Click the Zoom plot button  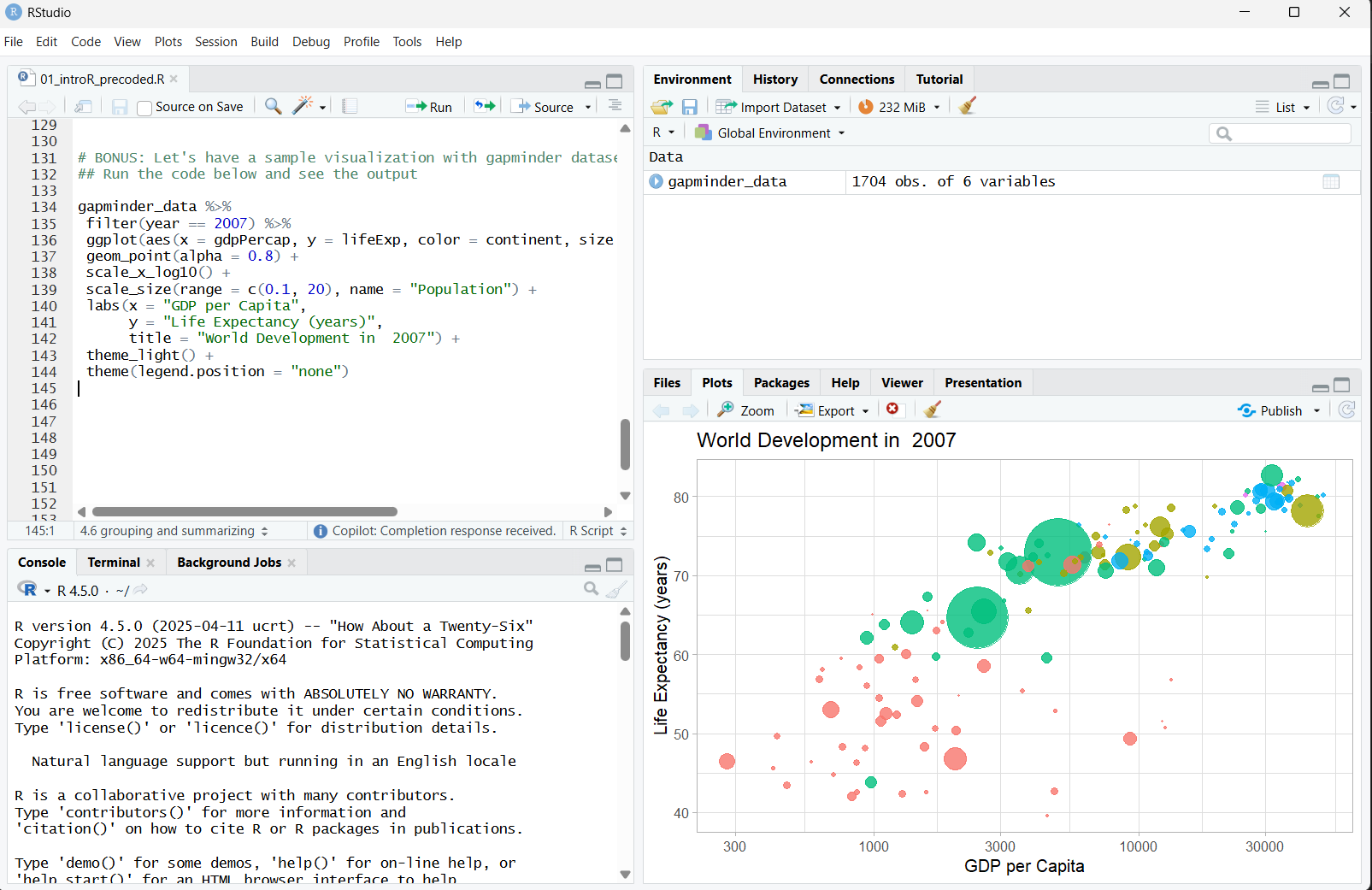[746, 410]
